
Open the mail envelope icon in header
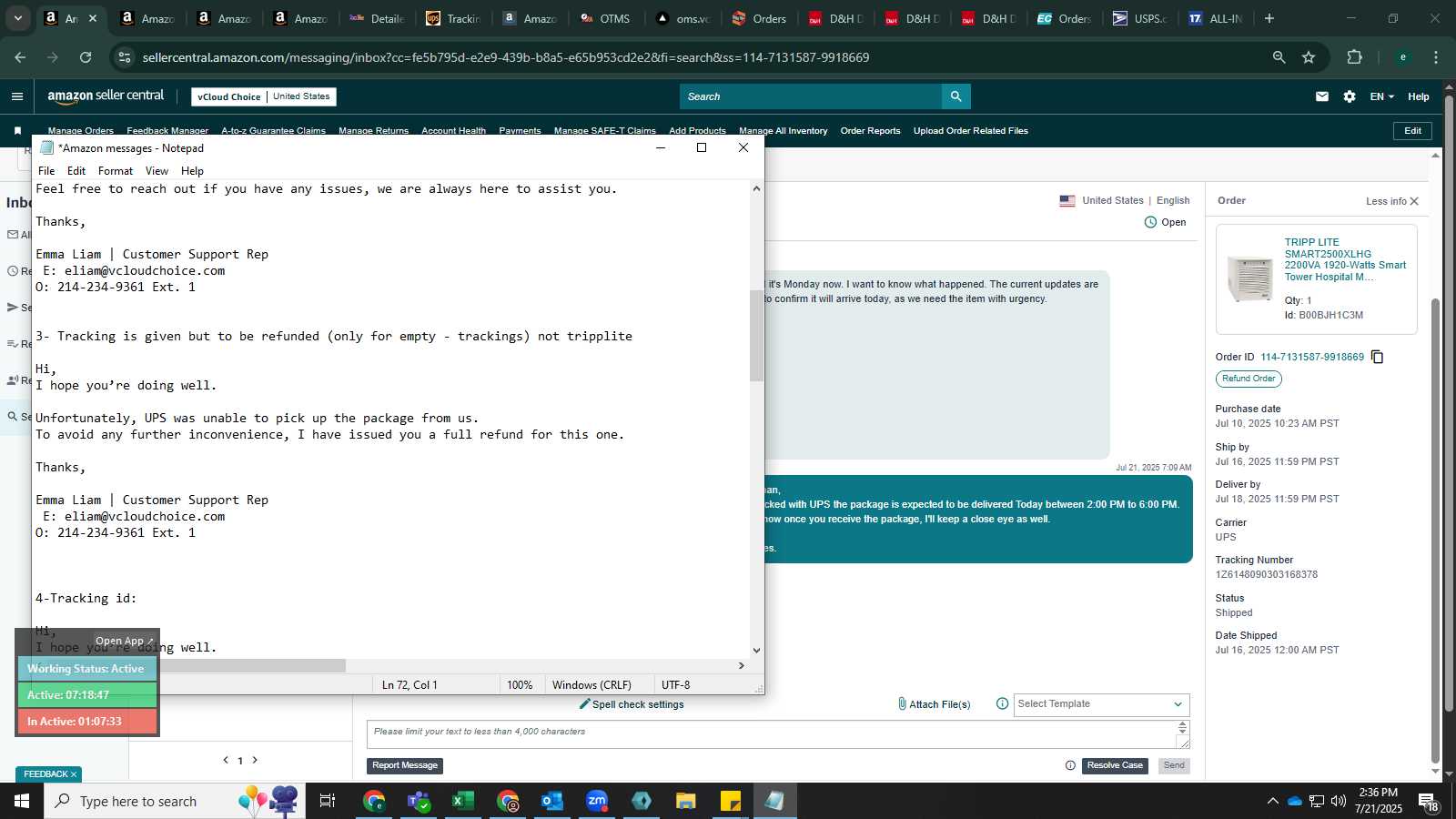(x=1322, y=96)
